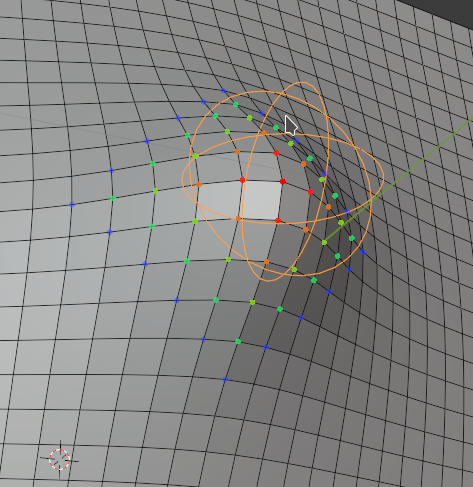Click the brightest white mesh face
The height and width of the screenshot is (487, 473).
pos(261,200)
